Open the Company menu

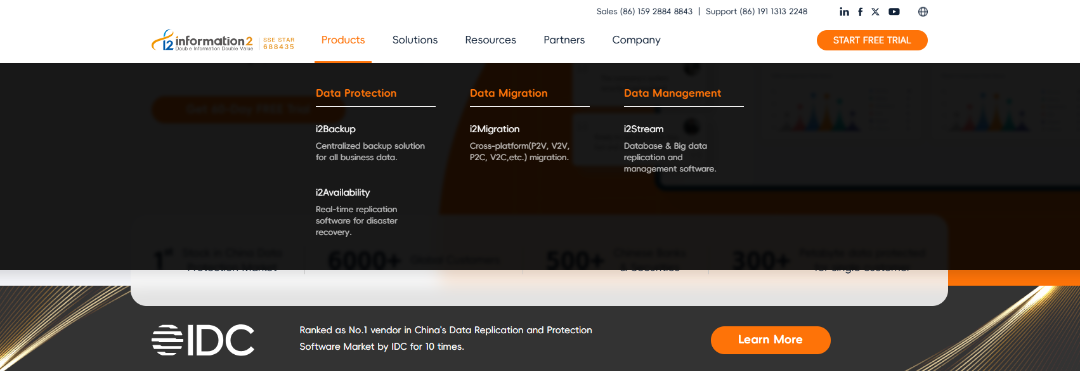pos(636,40)
